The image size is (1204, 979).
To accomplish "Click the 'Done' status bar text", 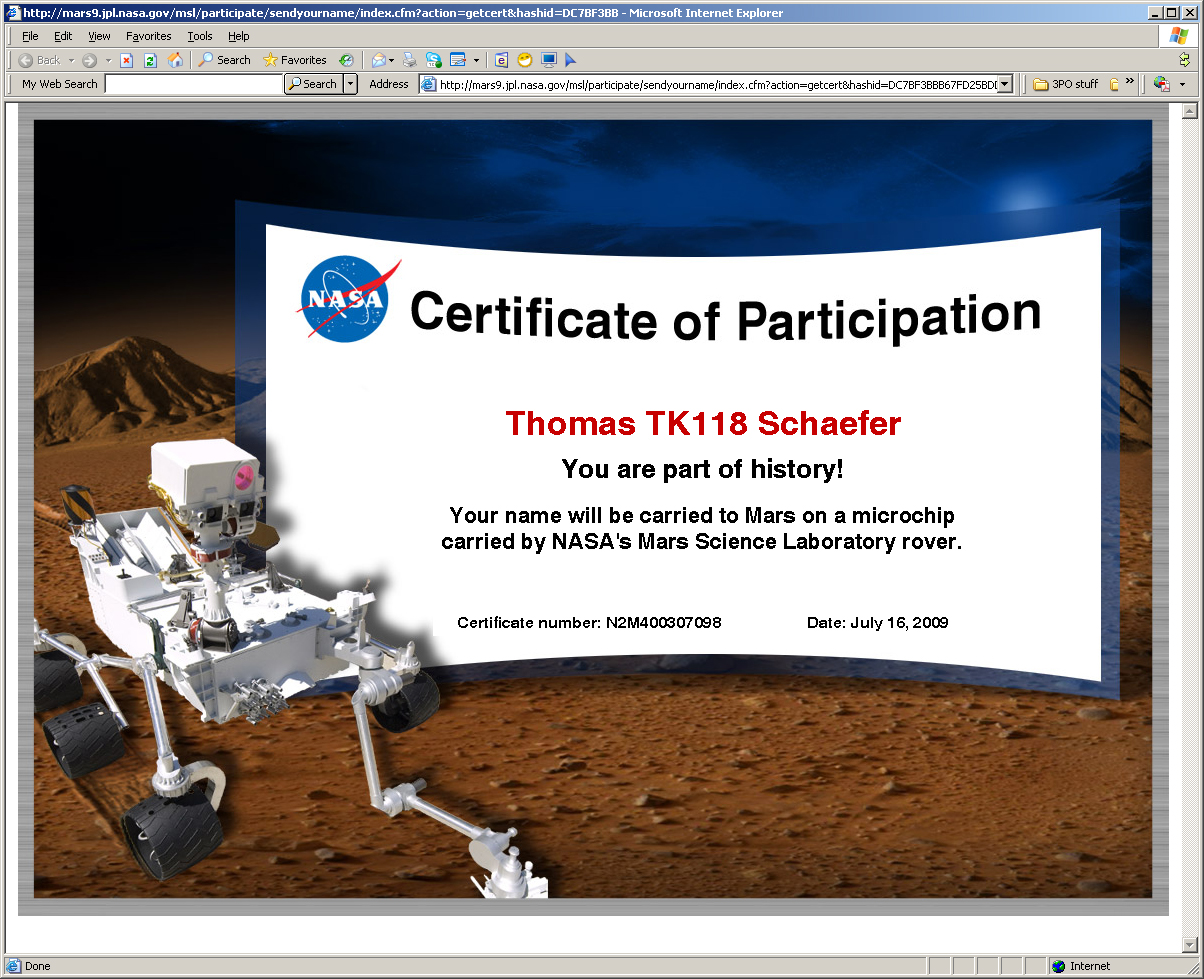I will click(x=38, y=966).
